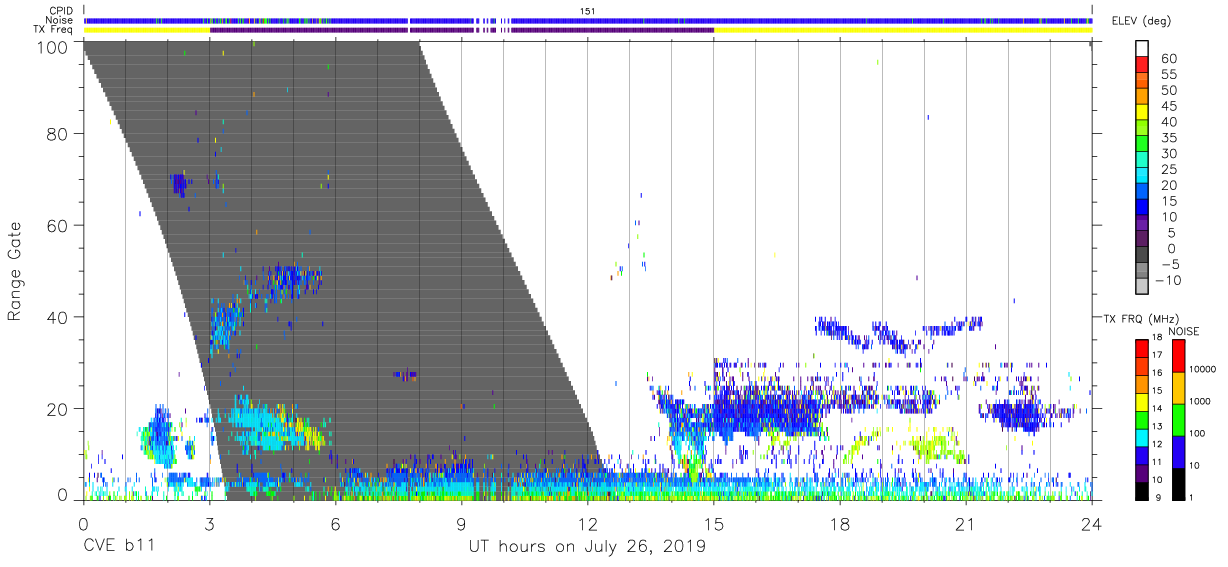1228x567 pixels.
Task: Click the yellow 40–45 segment of ELEV colorbar
Action: (1142, 114)
